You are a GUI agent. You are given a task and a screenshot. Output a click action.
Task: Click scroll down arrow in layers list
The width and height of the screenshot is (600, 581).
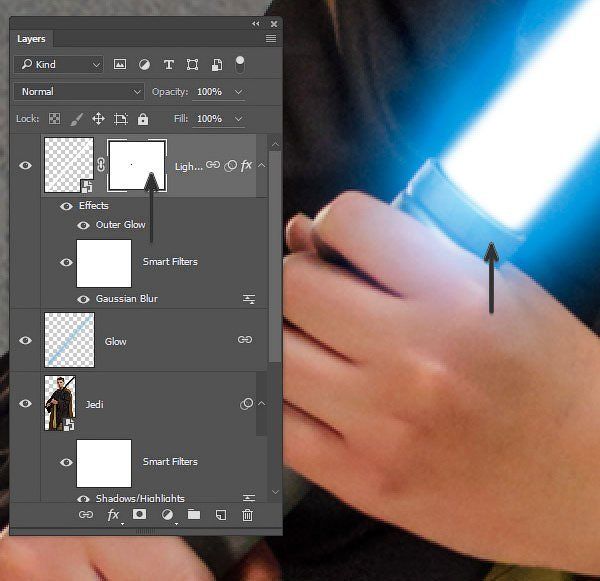coord(275,491)
